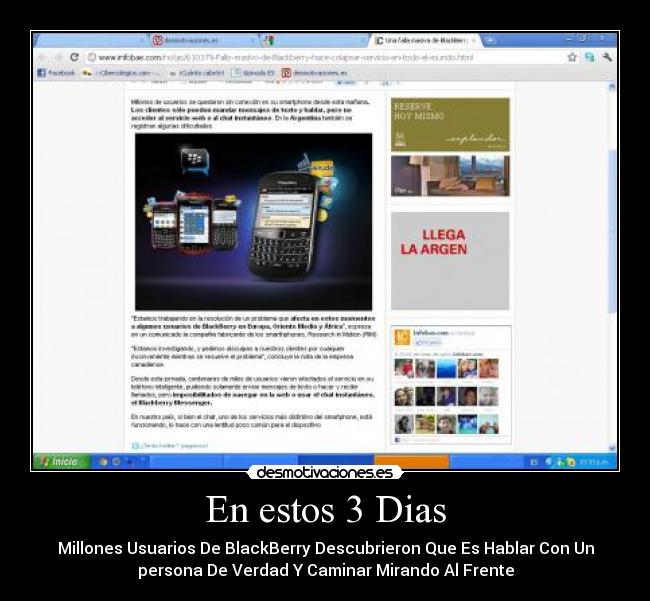Select the 'Una falla masiva de BlackBerry' tab
650x601 pixels.
425,40
